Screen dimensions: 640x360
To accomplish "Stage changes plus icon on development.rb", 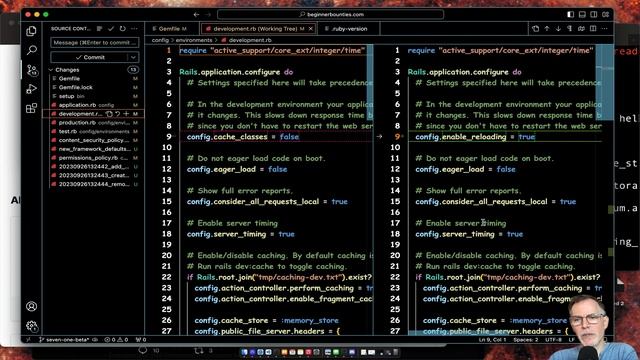I will (126, 114).
